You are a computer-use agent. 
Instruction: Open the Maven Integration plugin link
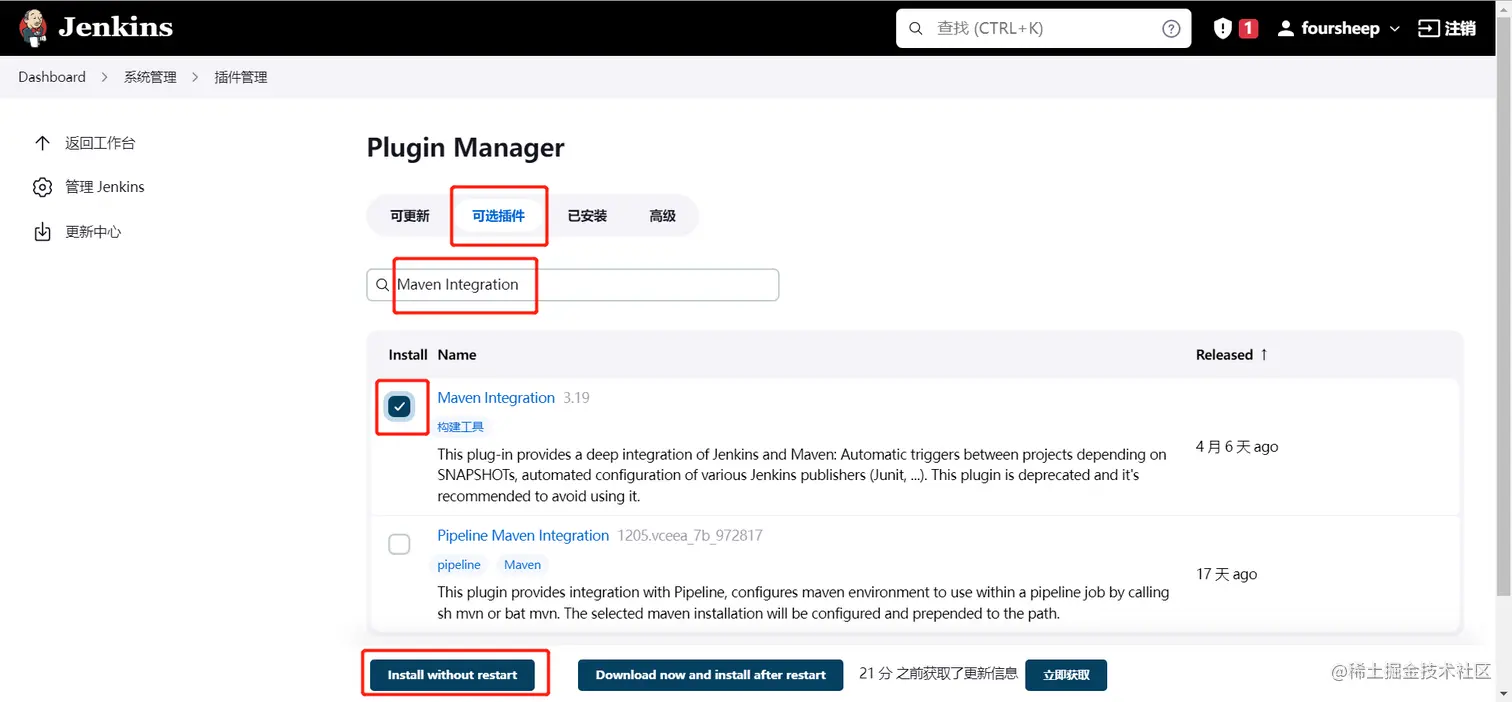pyautogui.click(x=496, y=398)
